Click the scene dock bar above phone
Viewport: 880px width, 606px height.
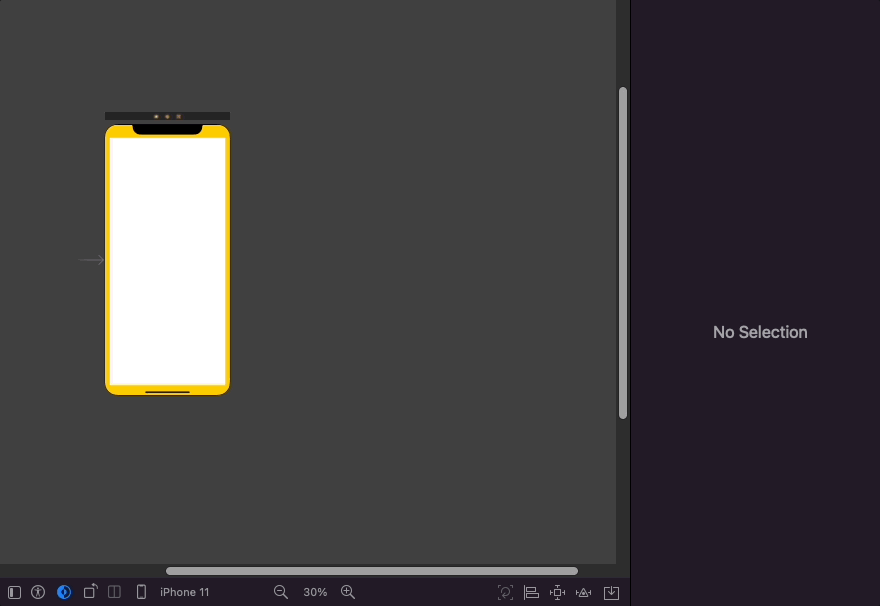click(167, 116)
